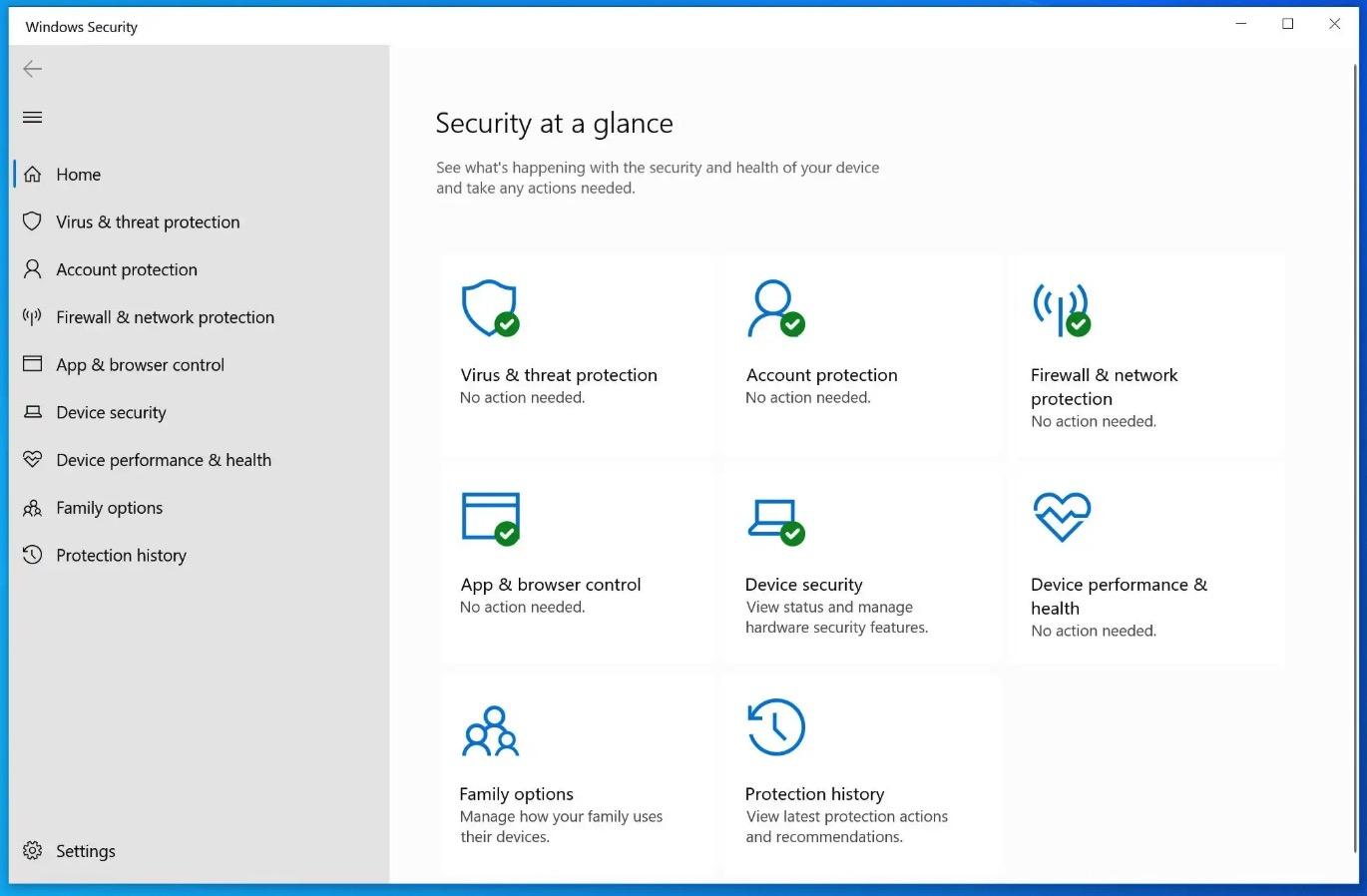Open the large heart performance icon

[1062, 517]
